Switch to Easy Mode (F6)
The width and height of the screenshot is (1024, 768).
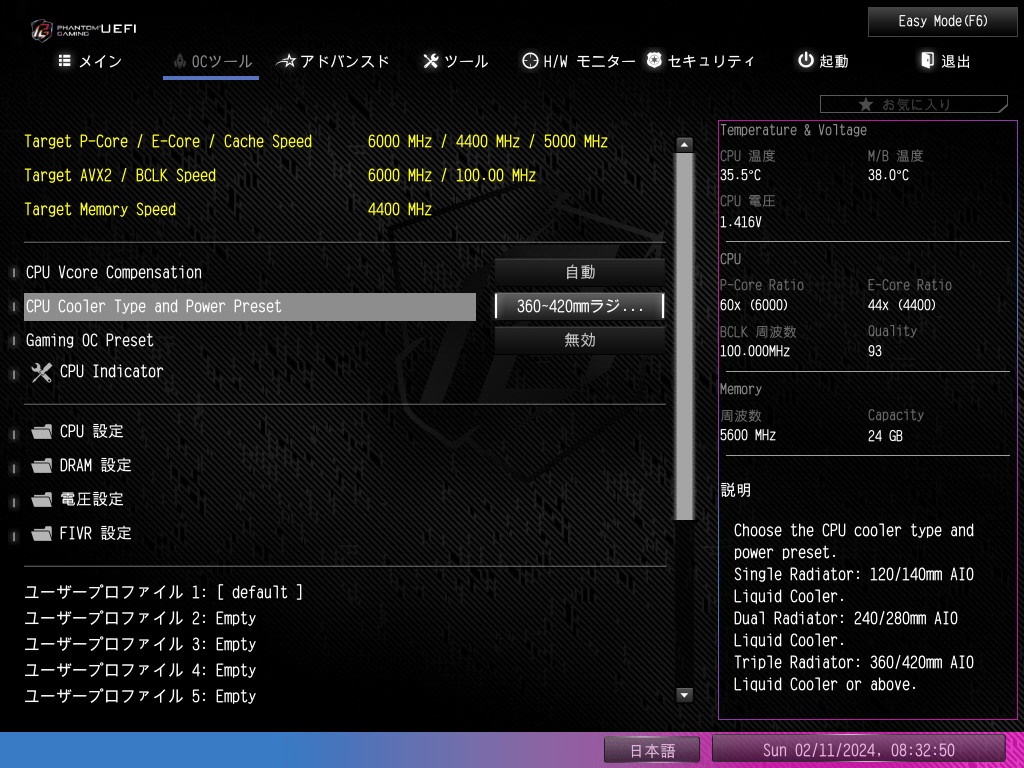pos(942,22)
